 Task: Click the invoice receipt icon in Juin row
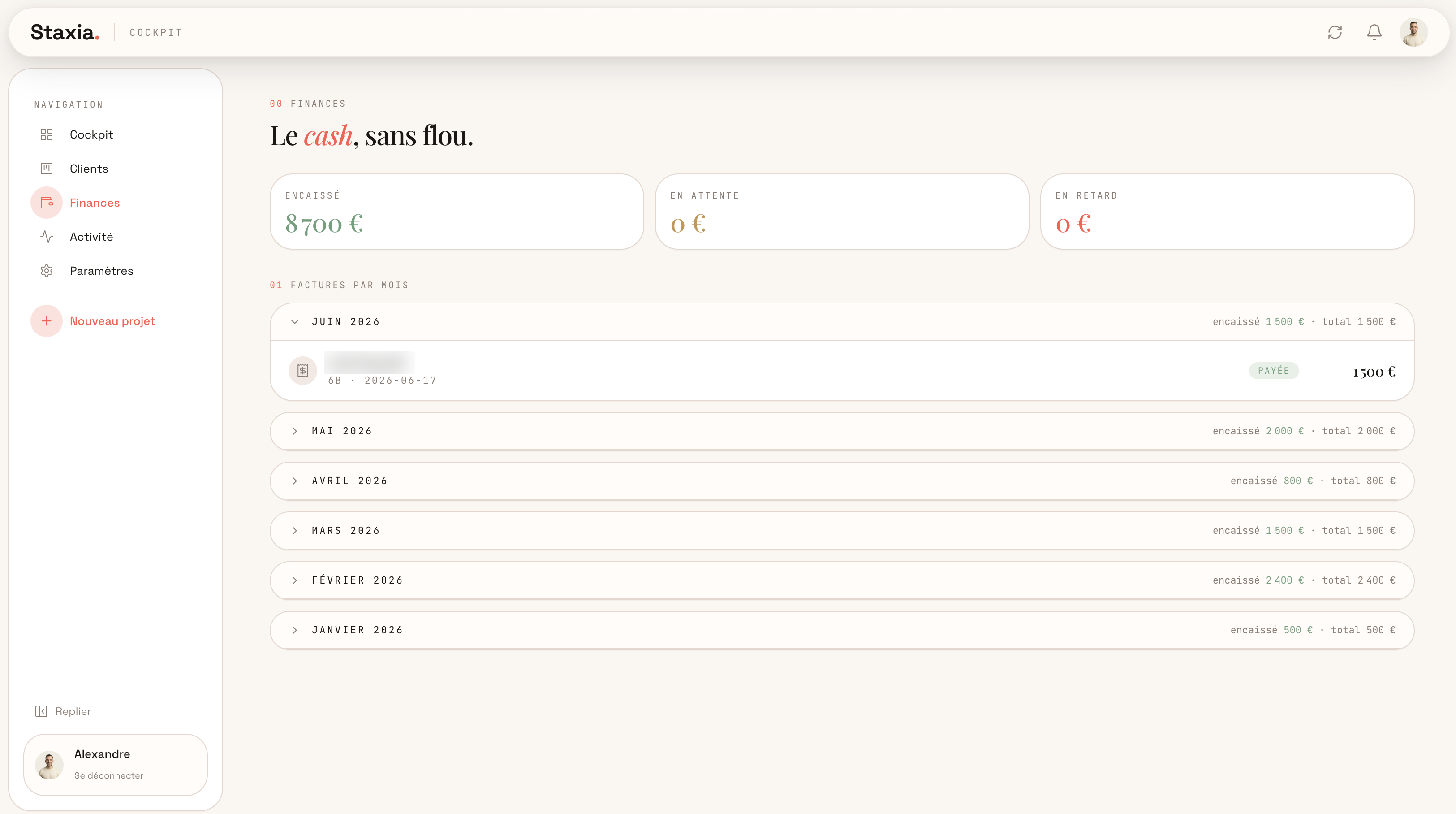[303, 371]
